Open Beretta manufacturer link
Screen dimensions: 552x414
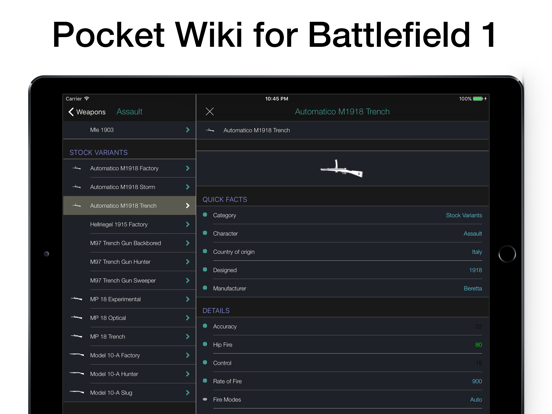coord(472,289)
